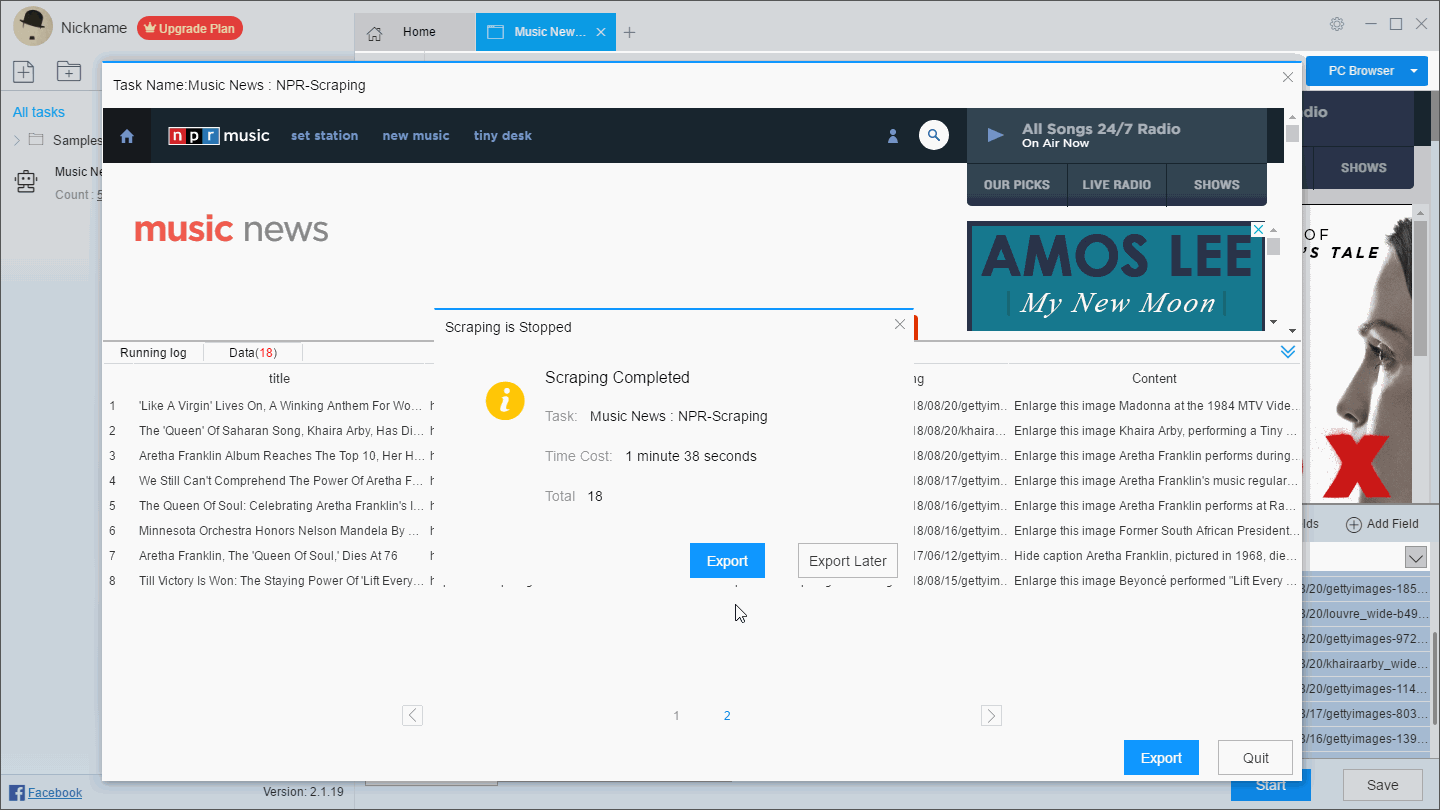
Task: Go to previous data page arrow
Action: pos(412,715)
